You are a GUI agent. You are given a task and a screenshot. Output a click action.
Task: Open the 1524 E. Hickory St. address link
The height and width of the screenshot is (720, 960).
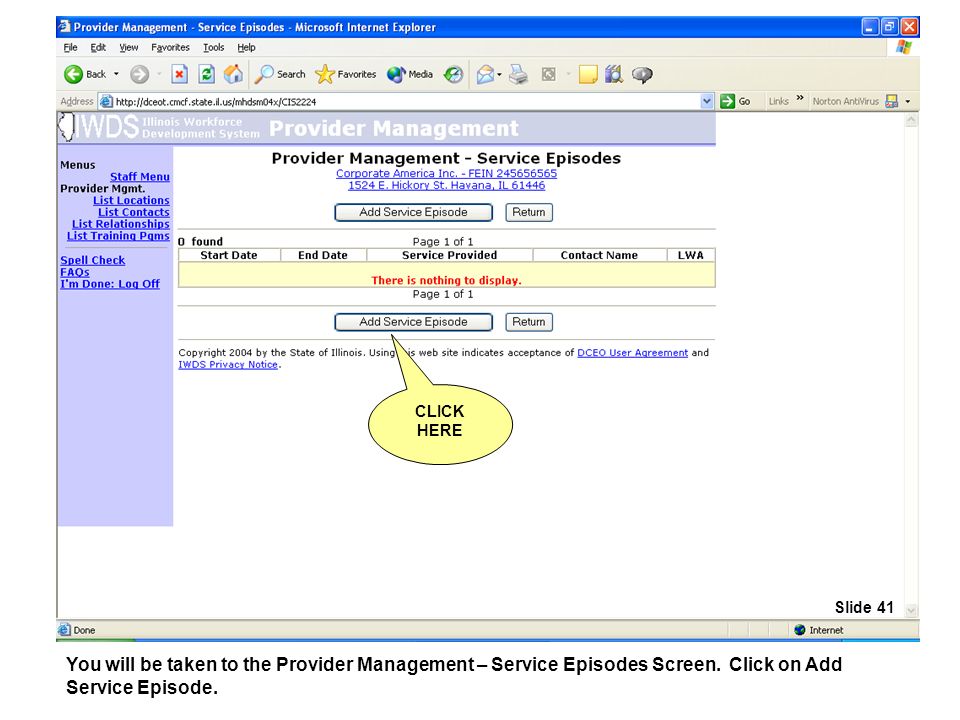[446, 186]
